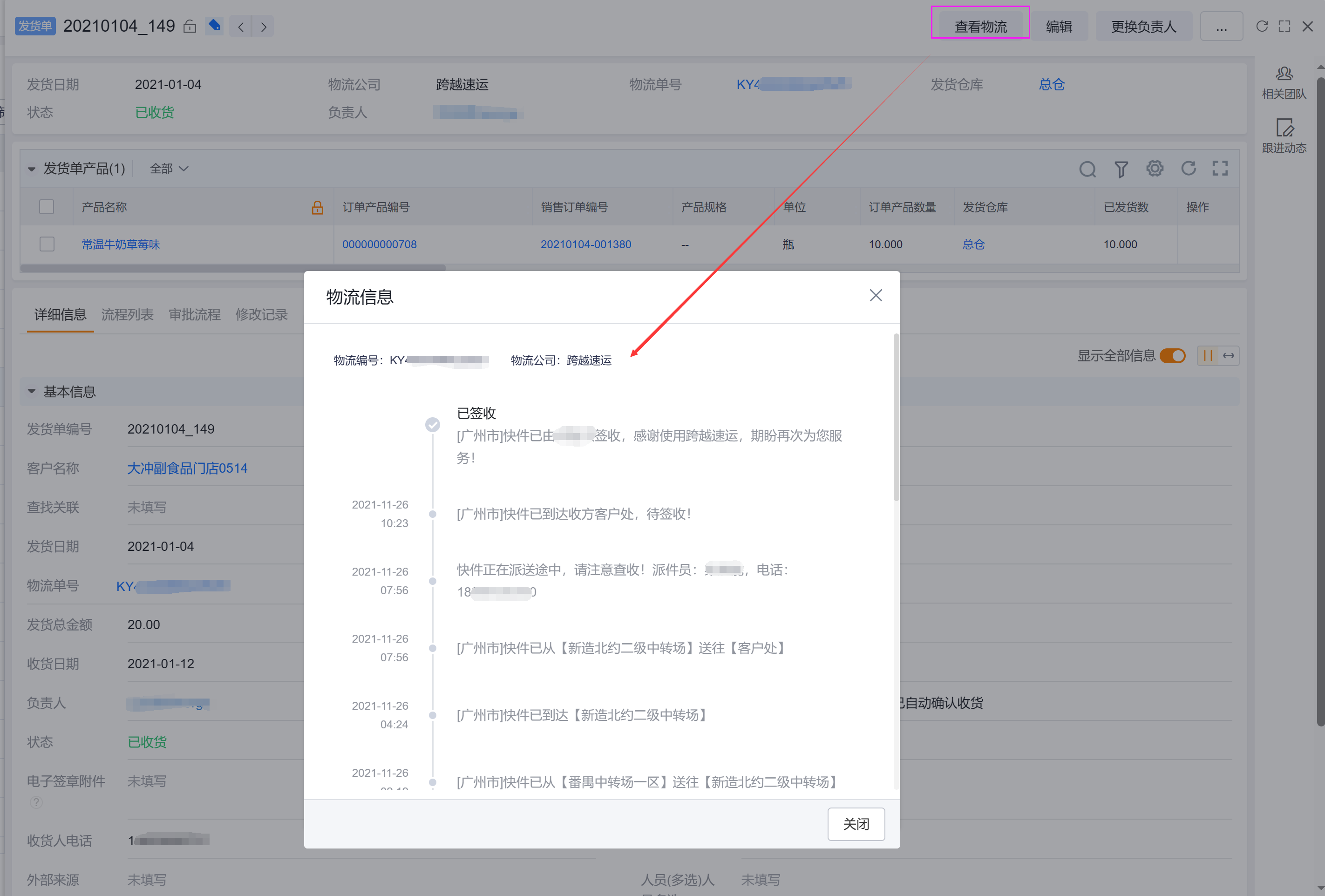This screenshot has width=1325, height=896.
Task: Click the refresh icon in product table
Action: click(x=1188, y=168)
